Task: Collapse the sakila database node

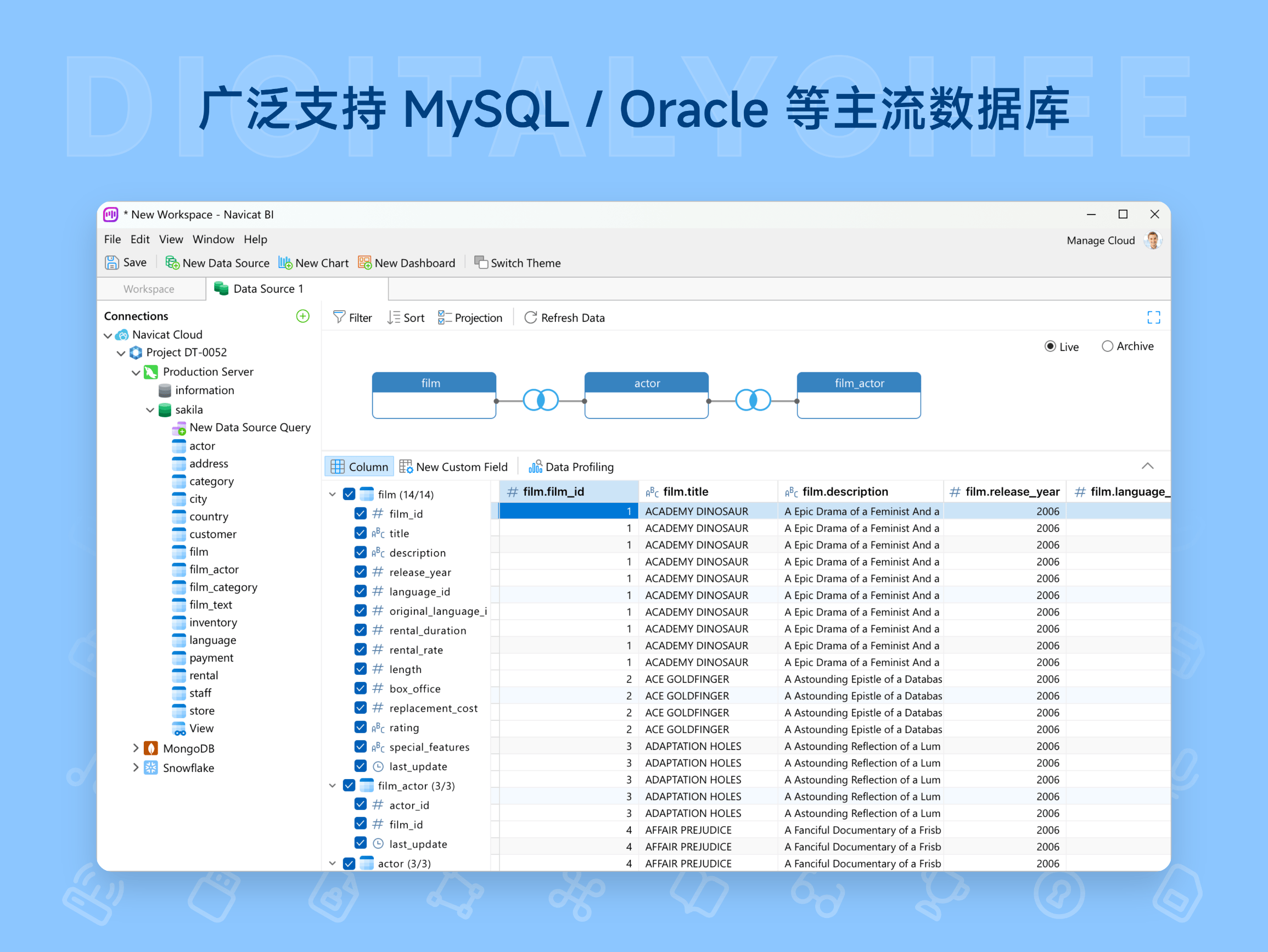Action: pos(150,410)
